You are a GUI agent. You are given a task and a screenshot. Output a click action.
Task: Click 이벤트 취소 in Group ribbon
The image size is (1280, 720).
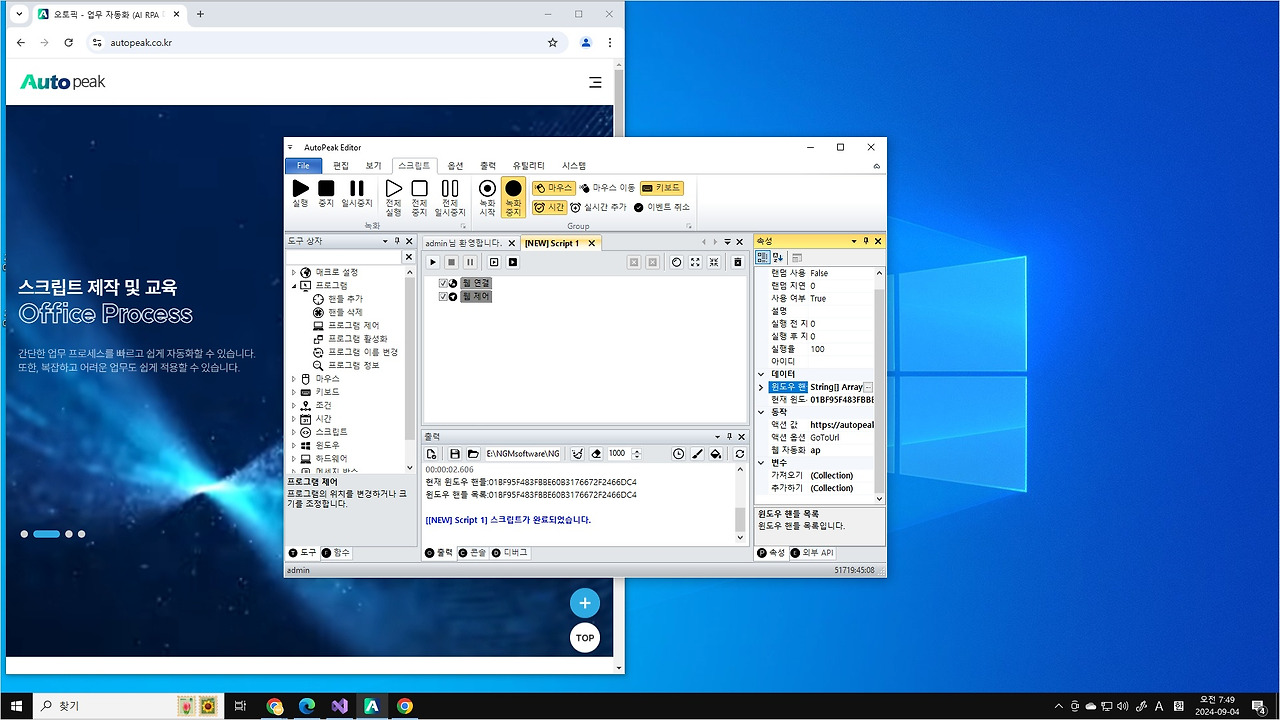pos(661,207)
